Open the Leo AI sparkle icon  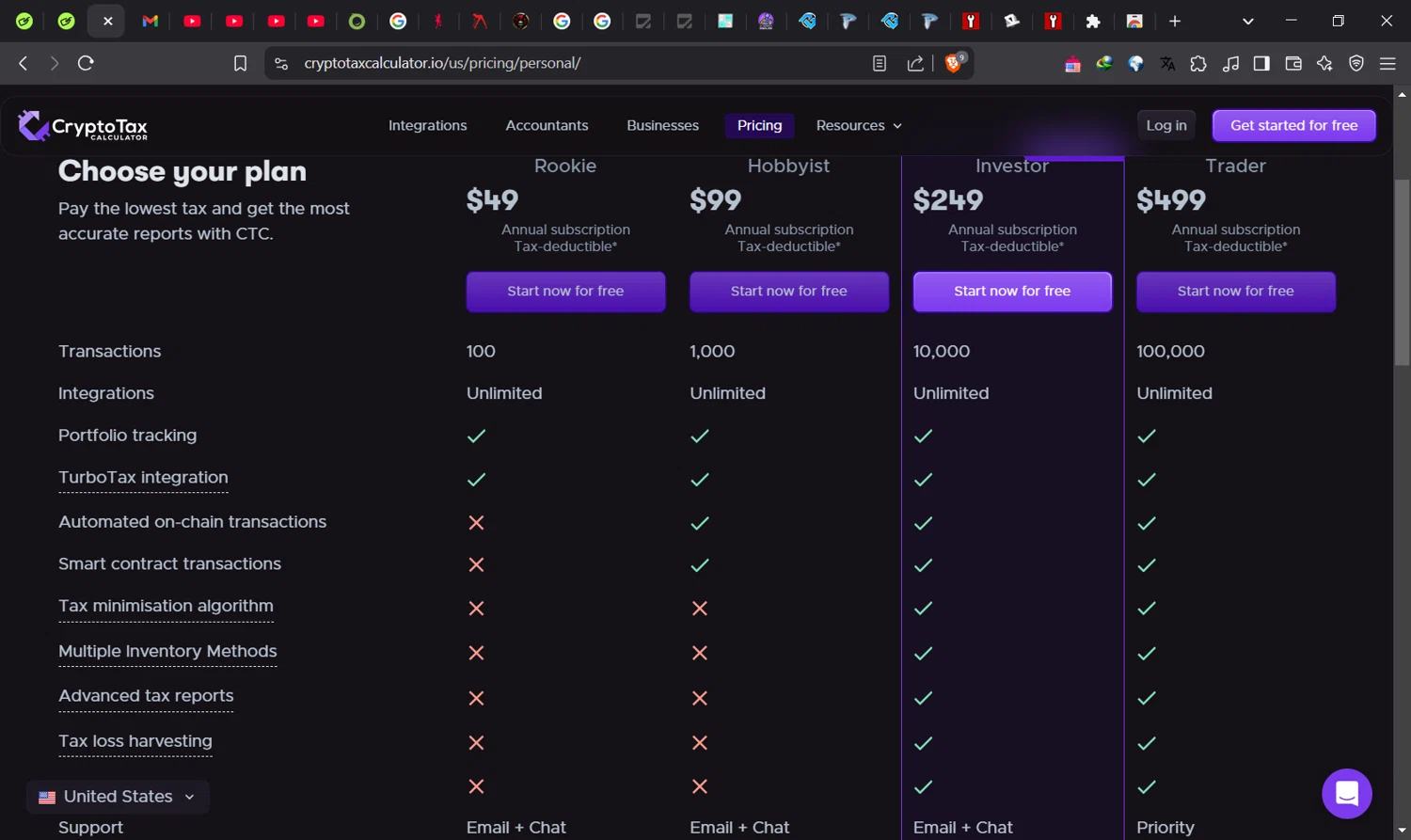click(x=1324, y=63)
